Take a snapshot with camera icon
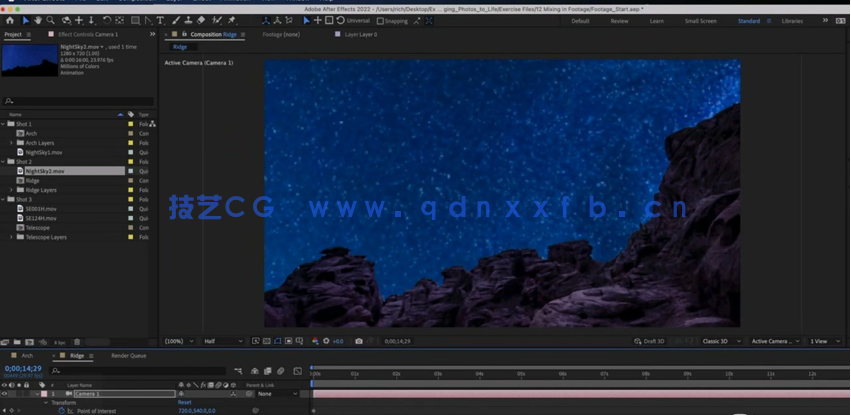The width and height of the screenshot is (851, 415). (x=359, y=341)
